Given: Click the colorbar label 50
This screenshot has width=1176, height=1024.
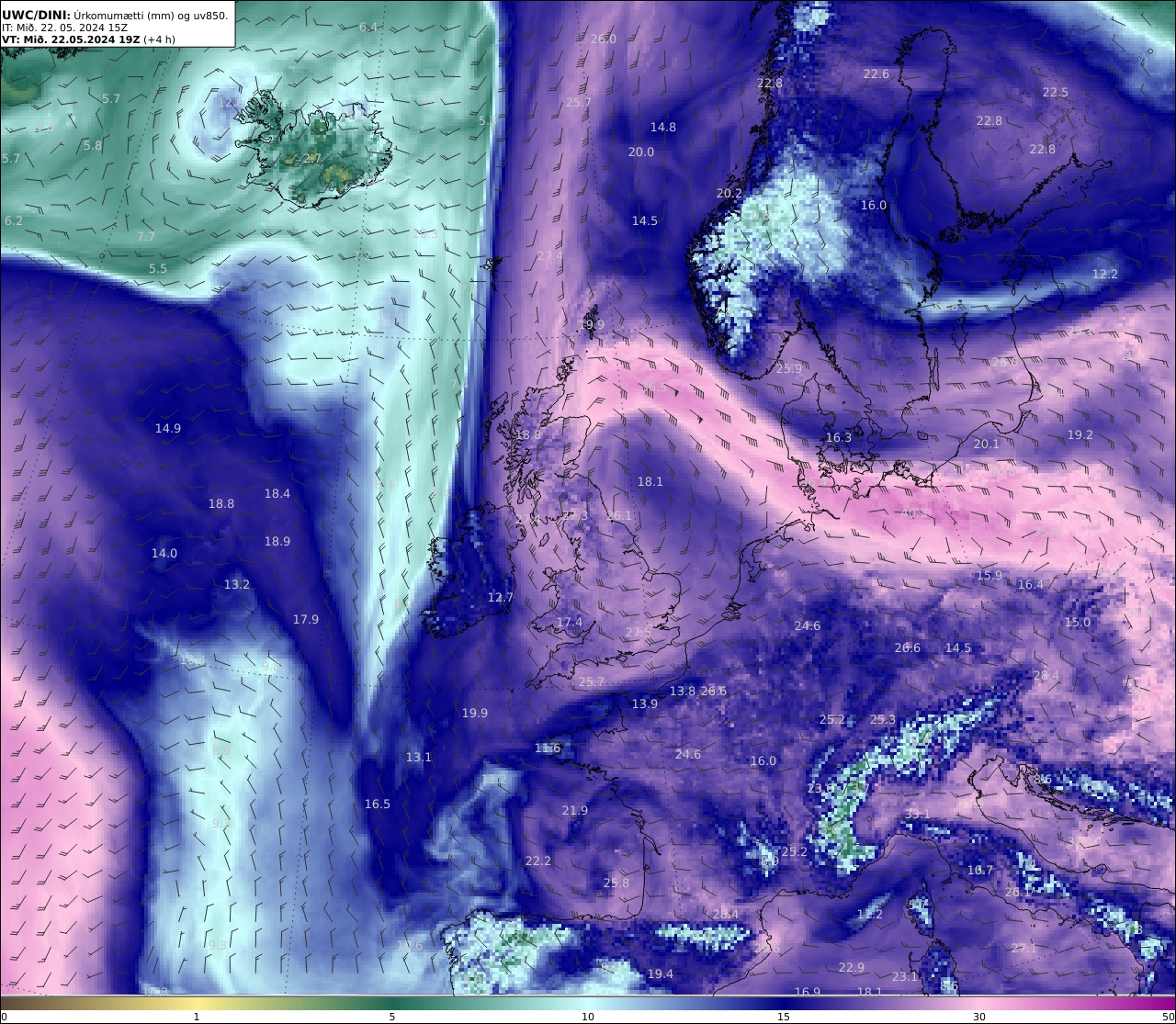Looking at the screenshot, I should point(1169,1017).
